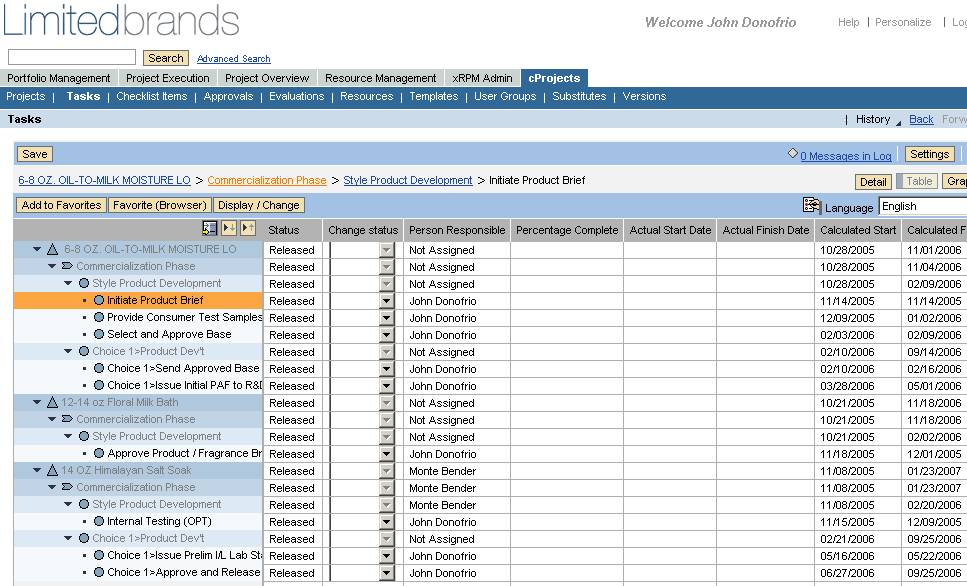Viewport: 967px width, 586px height.
Task: Open Change status dropdown for Select and Approve Base
Action: pyautogui.click(x=387, y=335)
